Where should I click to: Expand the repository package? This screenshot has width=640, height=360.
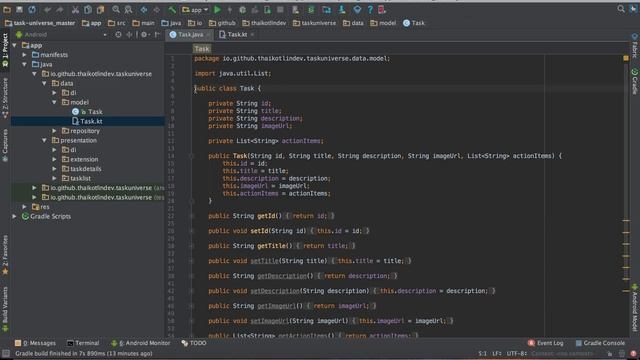pos(54,131)
